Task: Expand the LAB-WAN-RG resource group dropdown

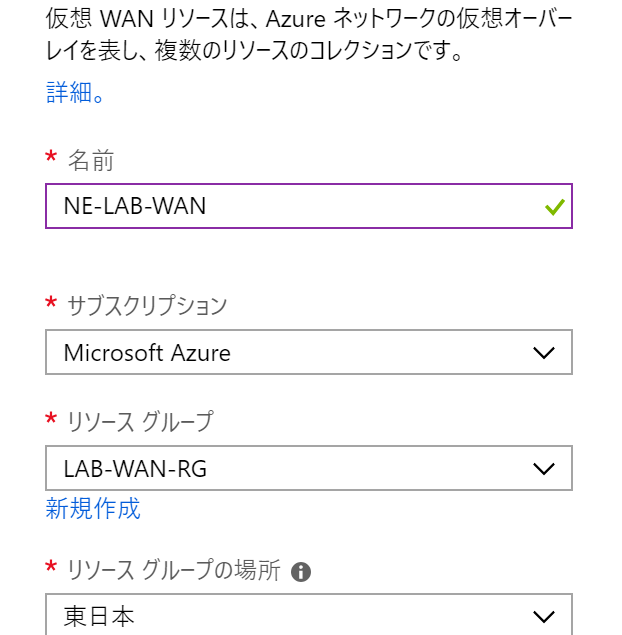Action: pyautogui.click(x=290, y=468)
